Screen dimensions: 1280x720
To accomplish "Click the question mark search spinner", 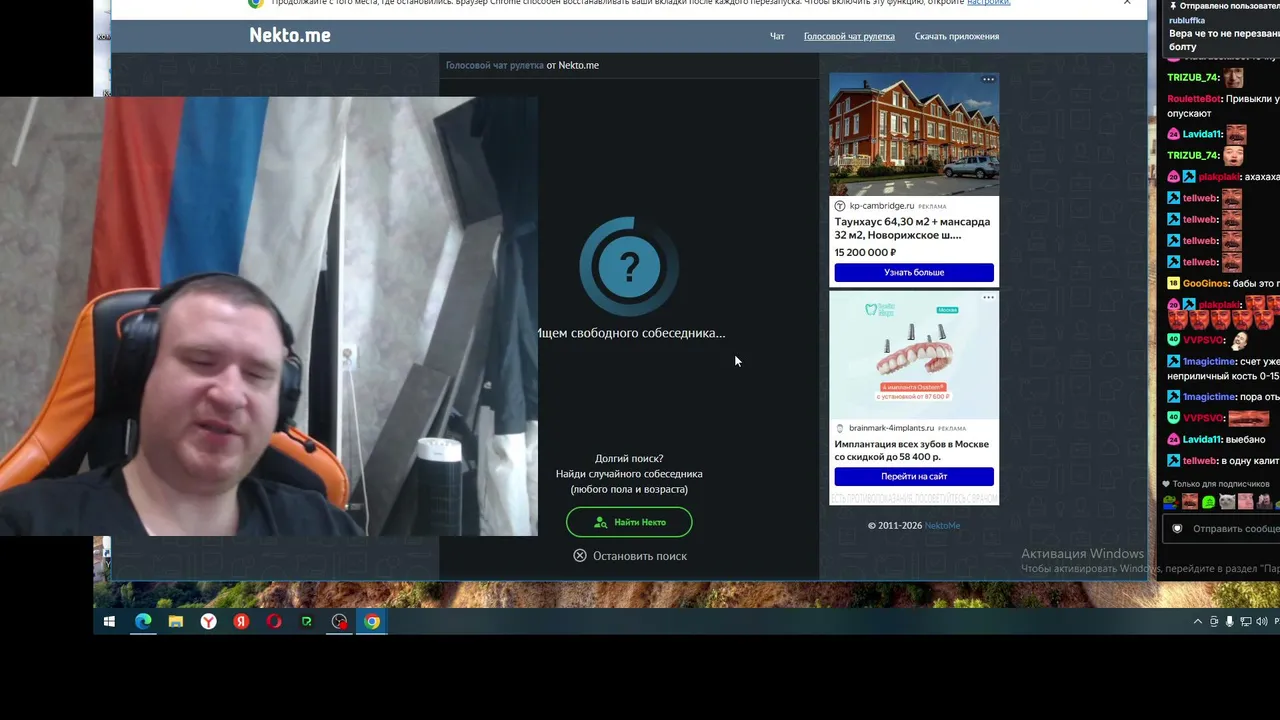I will coord(629,266).
